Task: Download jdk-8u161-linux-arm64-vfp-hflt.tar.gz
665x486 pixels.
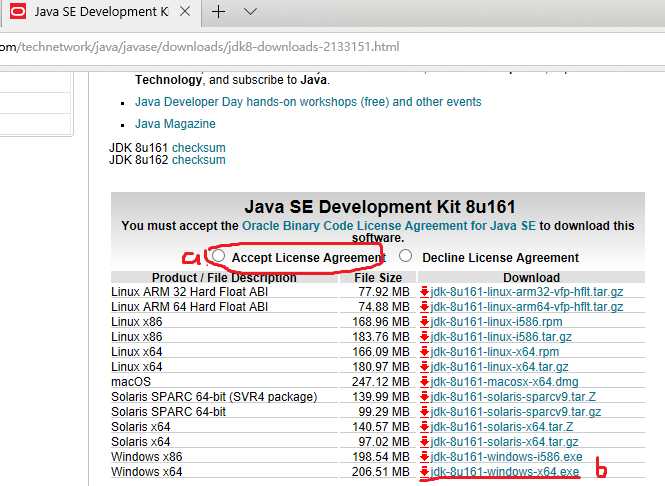Action: (527, 307)
